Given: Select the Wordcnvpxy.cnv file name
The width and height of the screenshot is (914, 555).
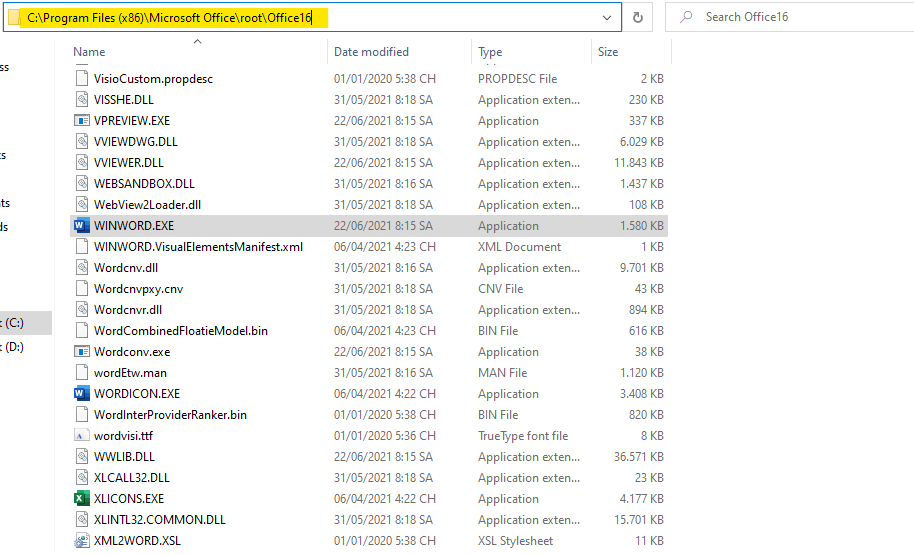Looking at the screenshot, I should tap(138, 289).
